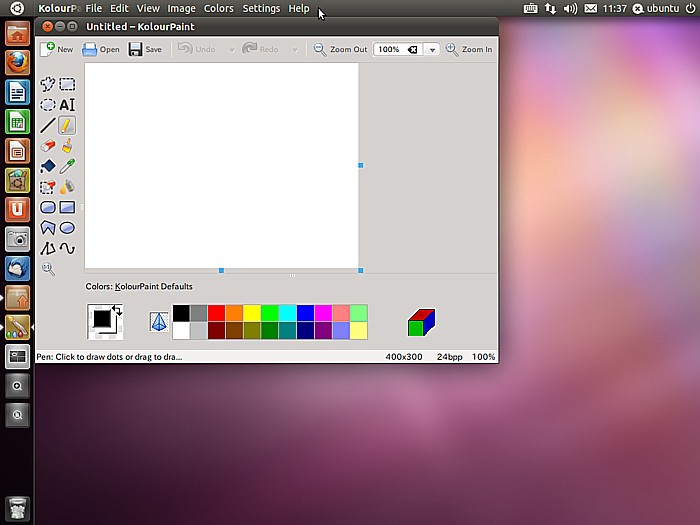Click the volume icon in top panel
700x525 pixels.
570,8
